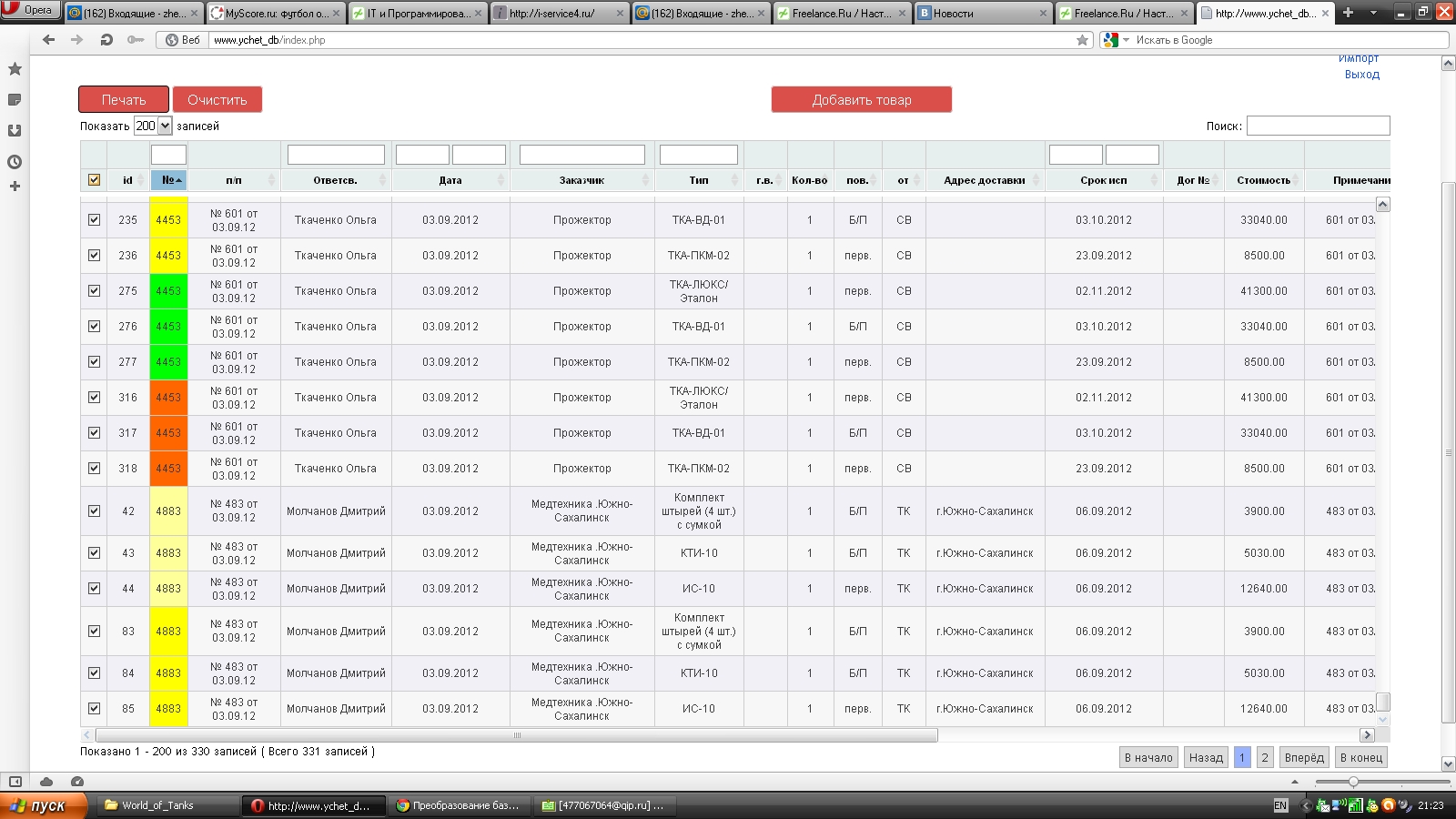This screenshot has height=819, width=1456.
Task: Uncheck the checkbox for row id 318
Action: pos(94,468)
